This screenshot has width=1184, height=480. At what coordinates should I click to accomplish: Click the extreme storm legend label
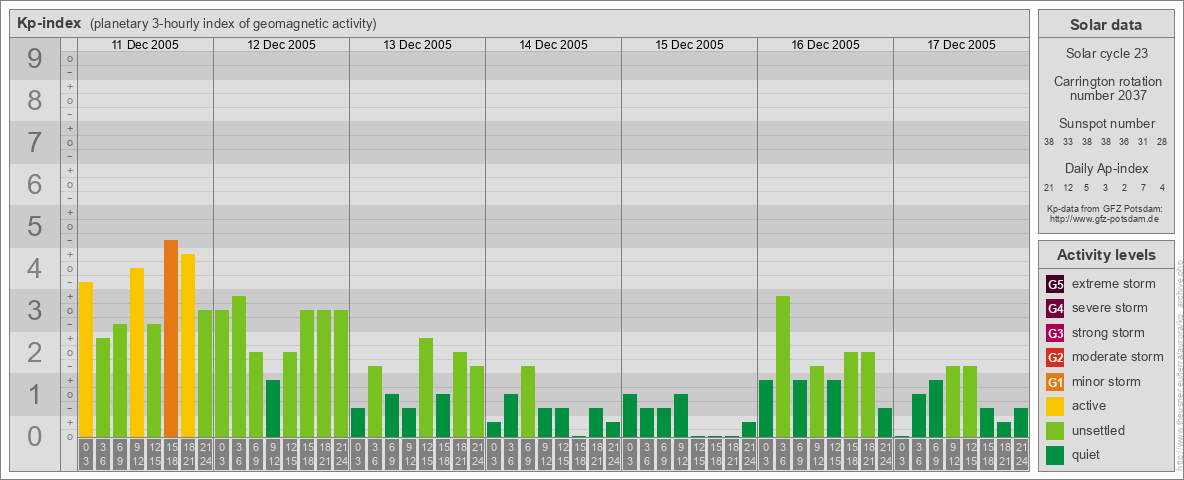1114,284
